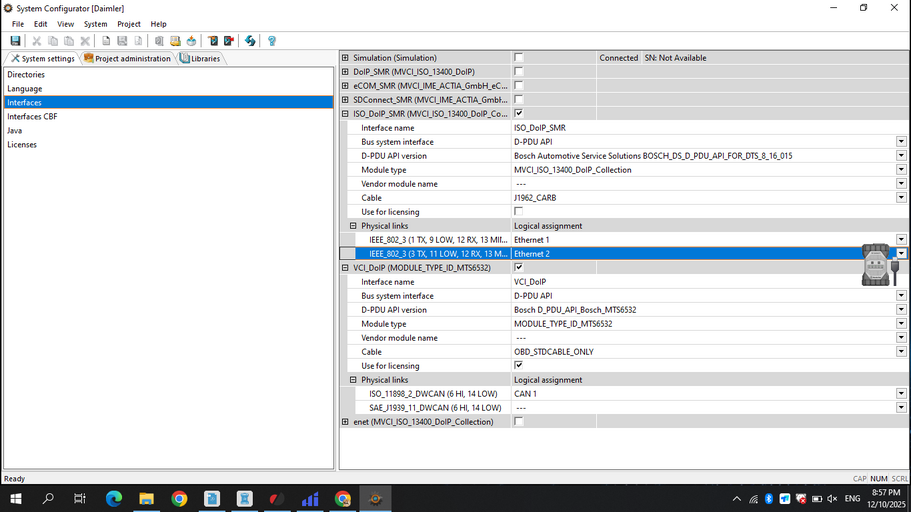The width and height of the screenshot is (911, 512).
Task: Click the dark device icon with red flag
Action: [229, 41]
